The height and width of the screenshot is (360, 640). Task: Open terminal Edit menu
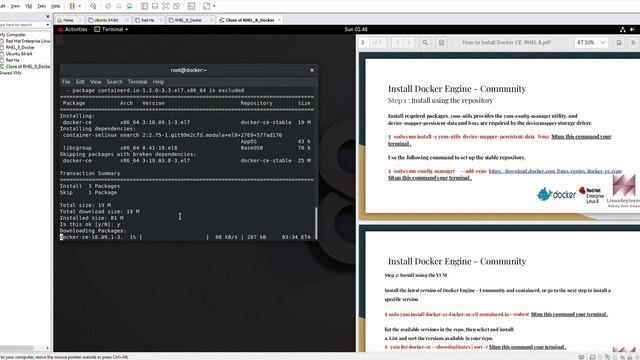tap(80, 82)
